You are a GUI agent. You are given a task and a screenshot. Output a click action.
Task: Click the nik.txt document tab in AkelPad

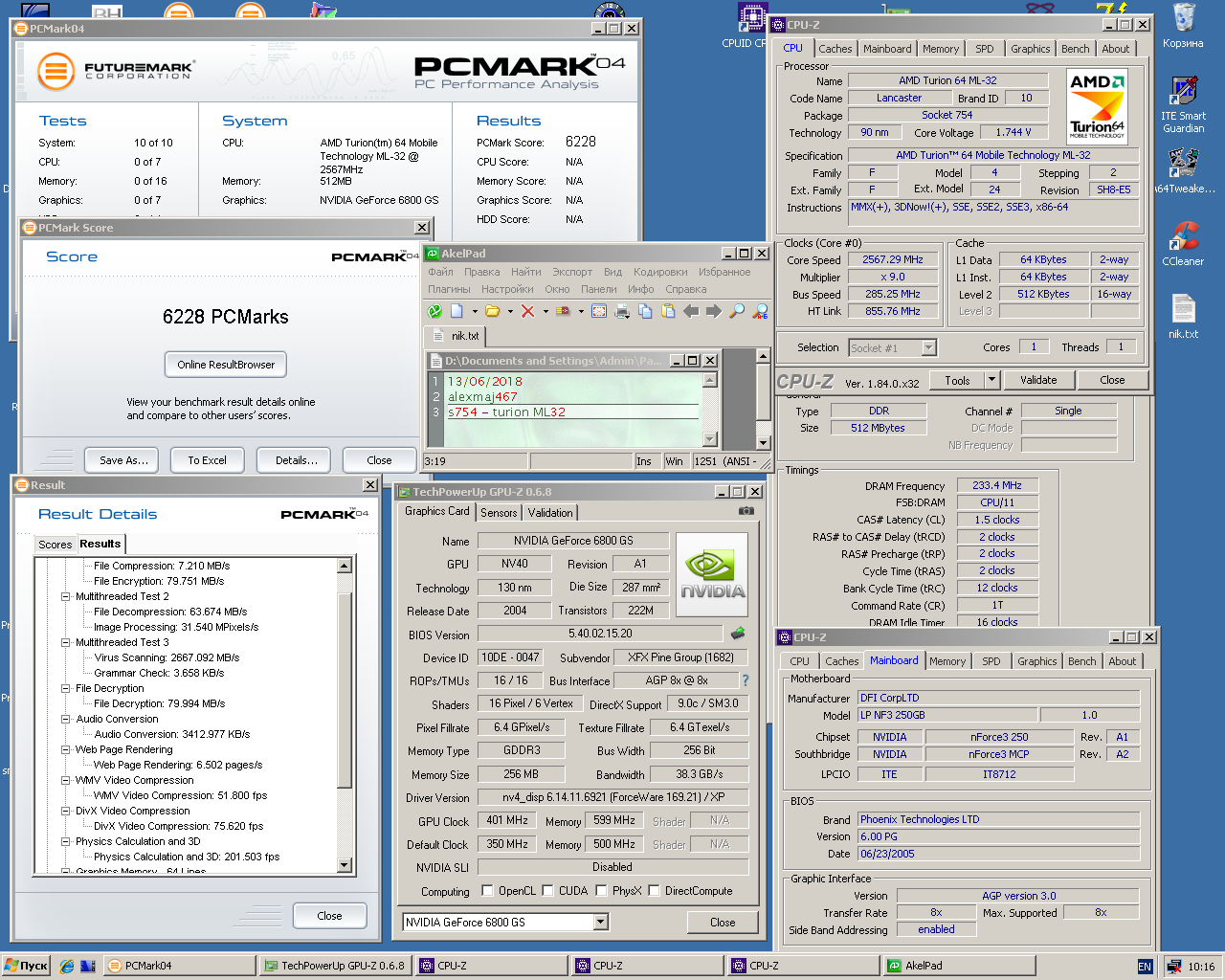point(457,336)
